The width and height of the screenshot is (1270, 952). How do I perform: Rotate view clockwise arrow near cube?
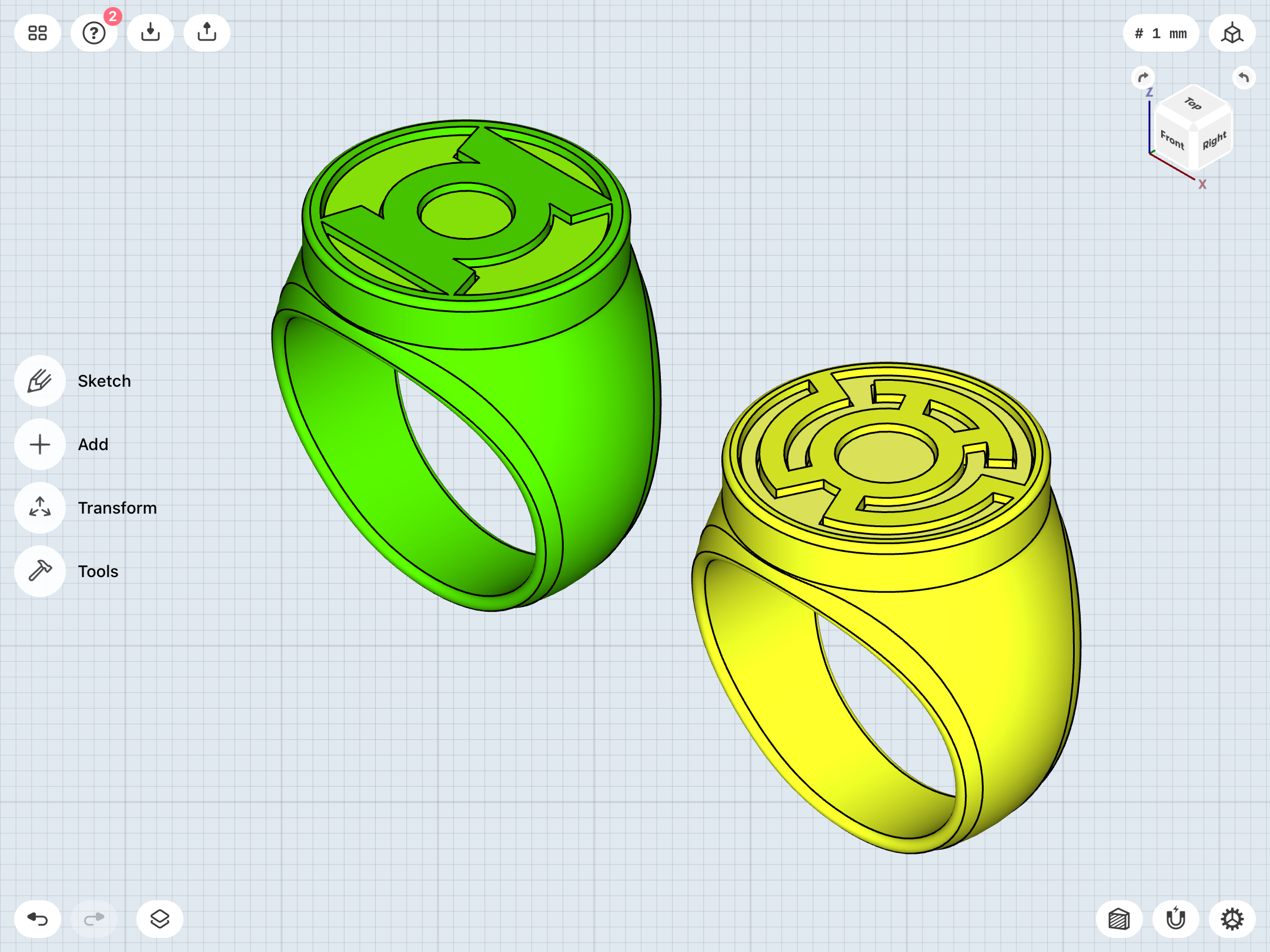point(1143,78)
